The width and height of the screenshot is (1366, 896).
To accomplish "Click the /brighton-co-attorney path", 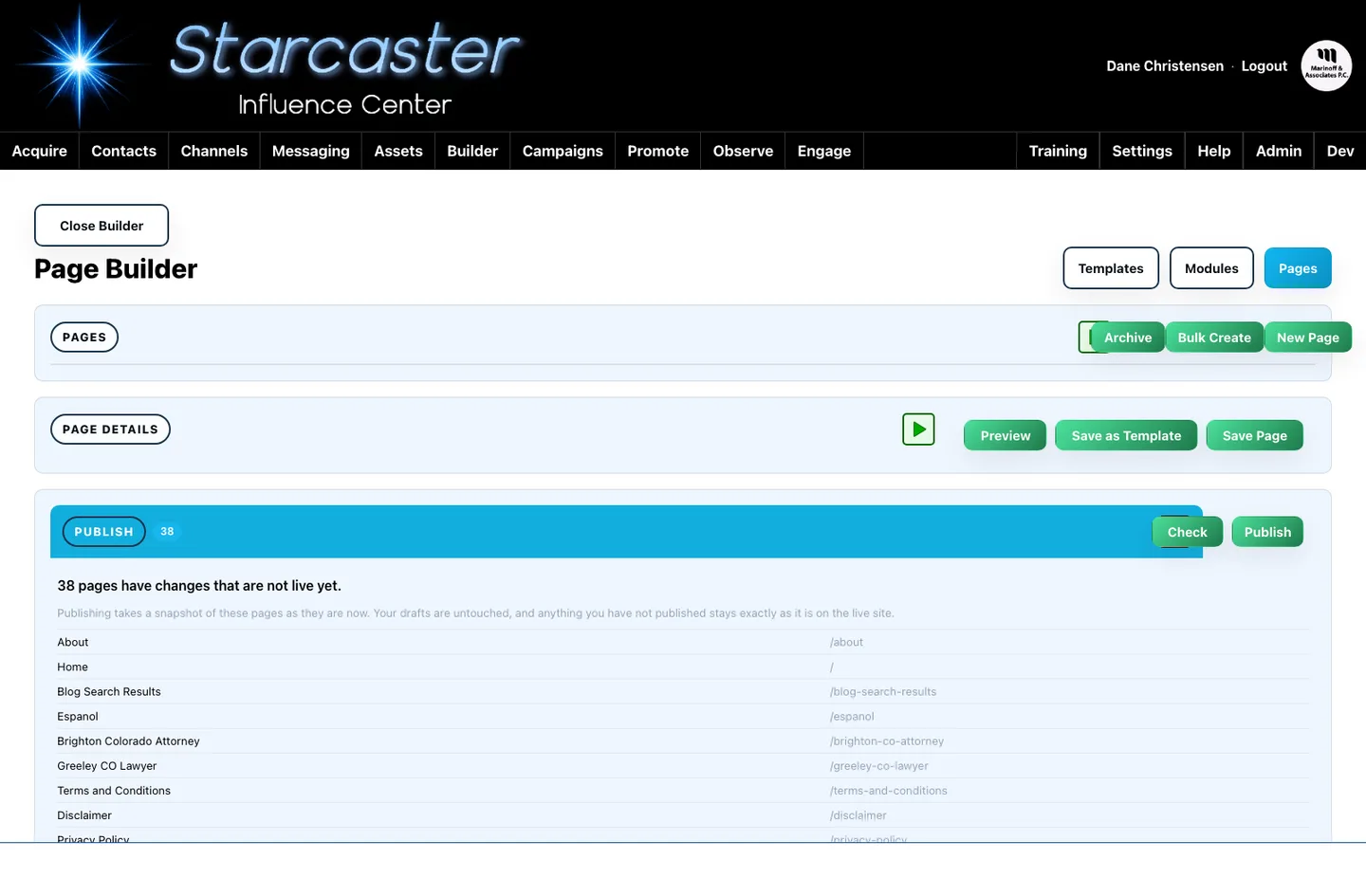I will point(887,741).
